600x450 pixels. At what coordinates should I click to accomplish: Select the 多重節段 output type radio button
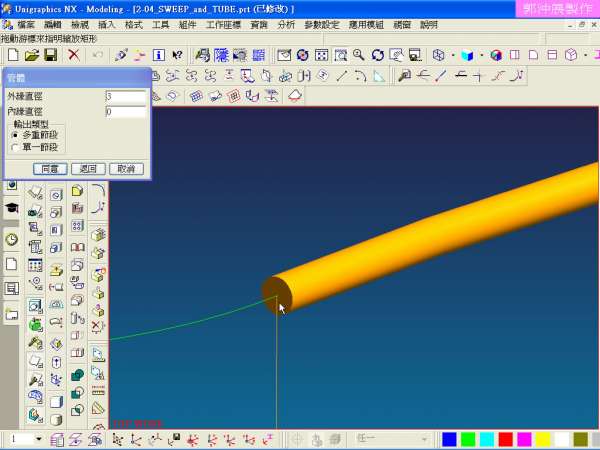click(15, 135)
